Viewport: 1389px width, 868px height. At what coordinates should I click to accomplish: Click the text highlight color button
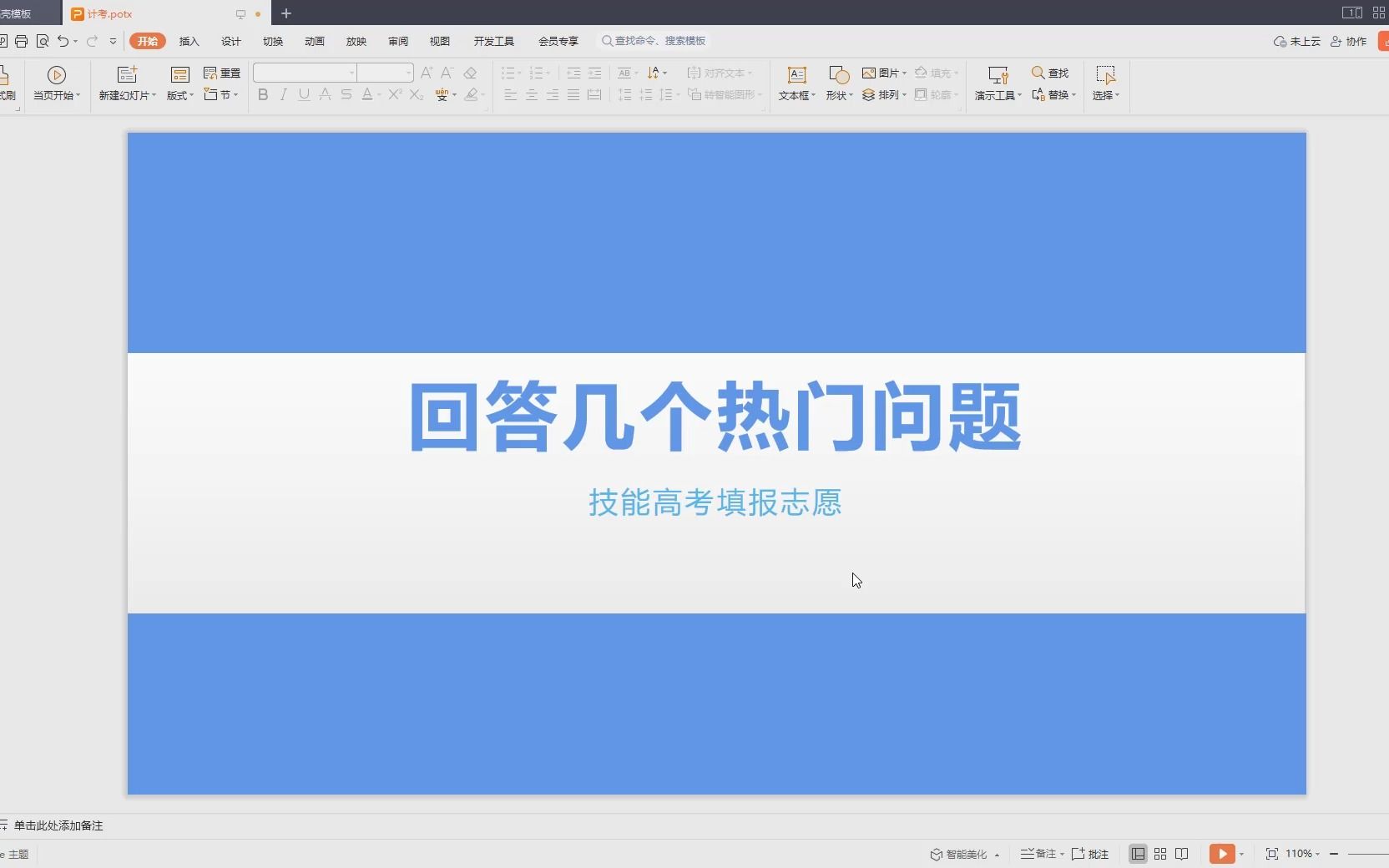[472, 95]
